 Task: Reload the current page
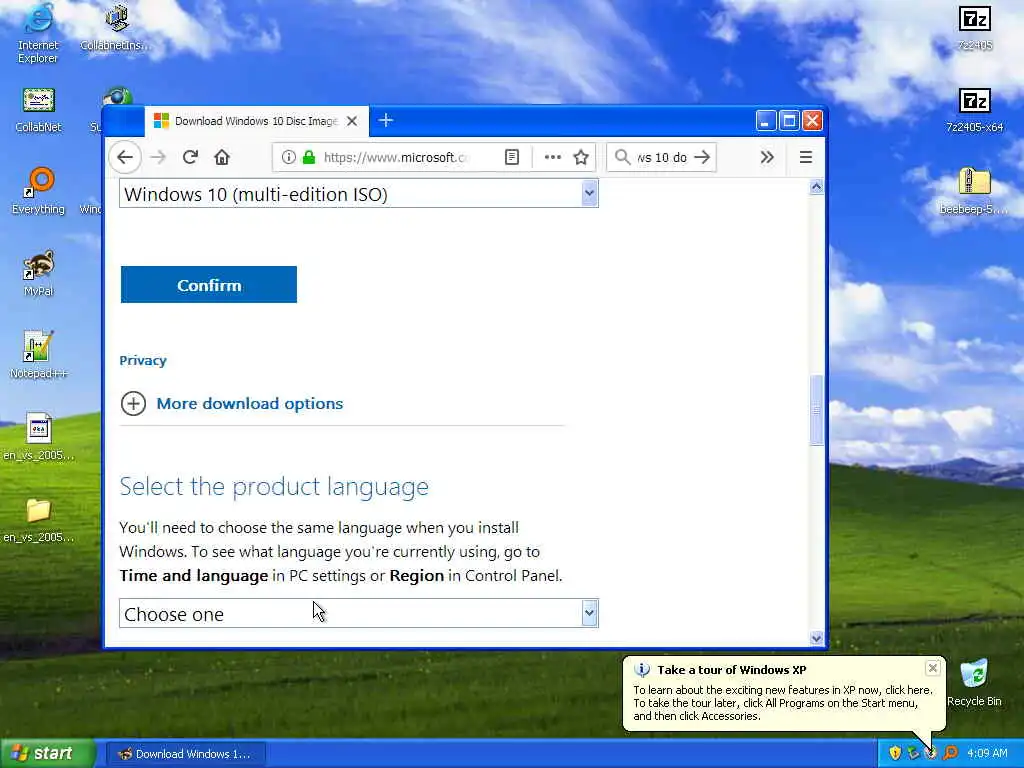[190, 157]
